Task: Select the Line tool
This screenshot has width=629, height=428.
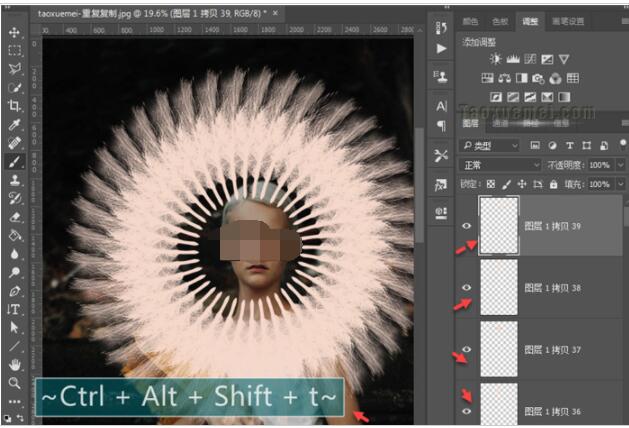Action: 14,346
